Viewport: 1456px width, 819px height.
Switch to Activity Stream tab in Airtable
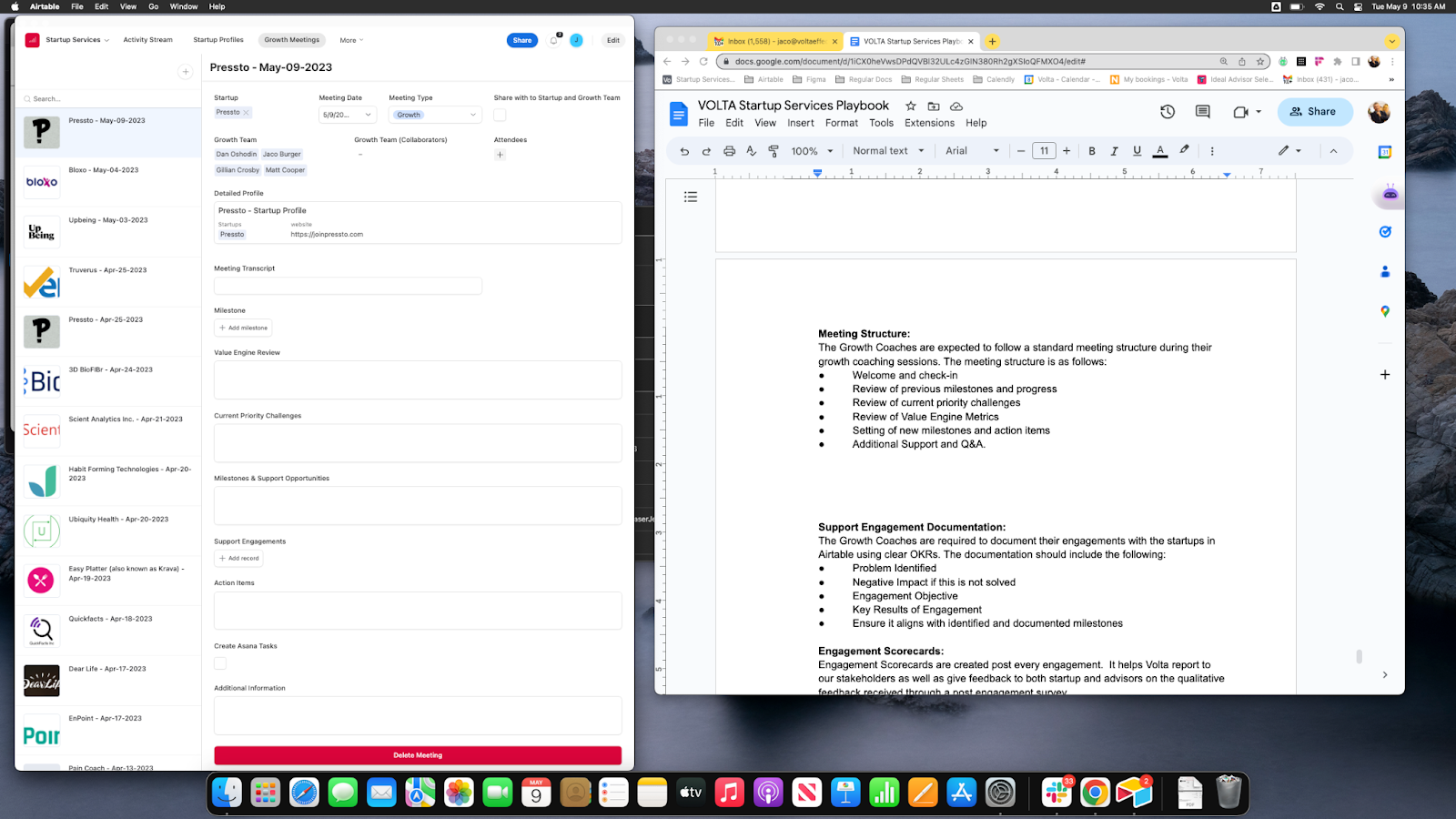[147, 40]
